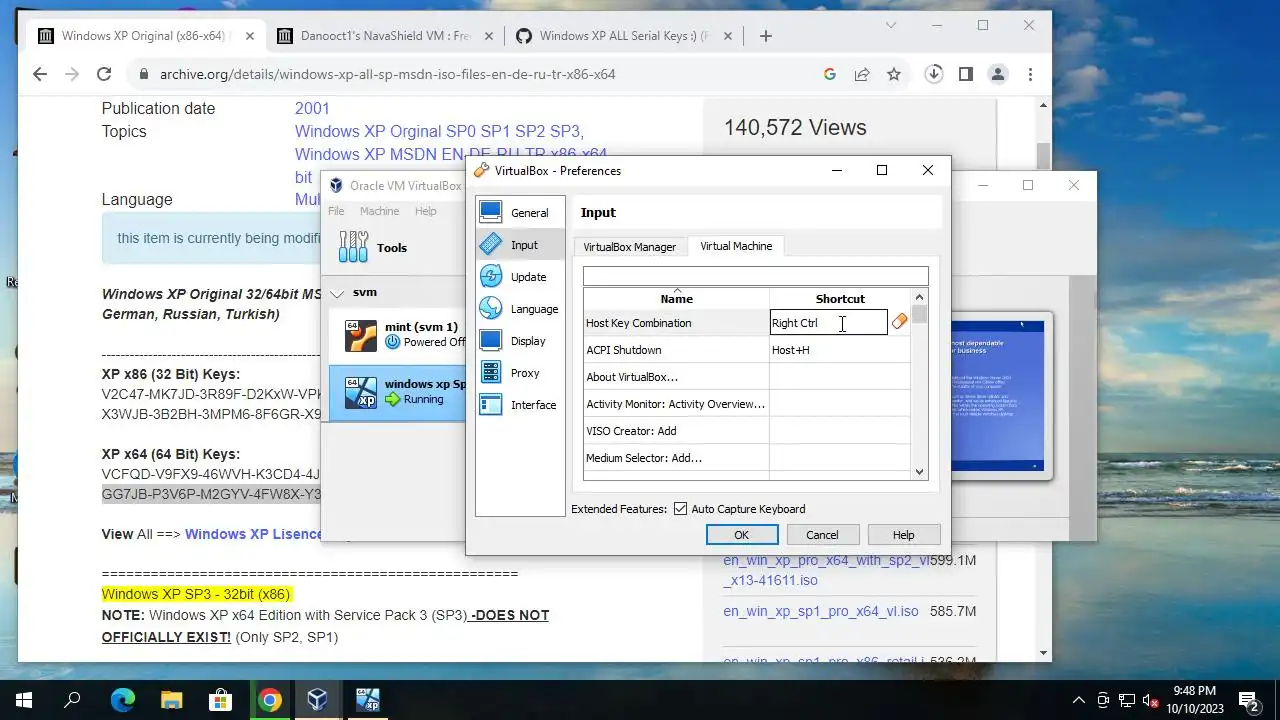This screenshot has height=720, width=1280.
Task: Confirm preferences with OK button
Action: (741, 535)
